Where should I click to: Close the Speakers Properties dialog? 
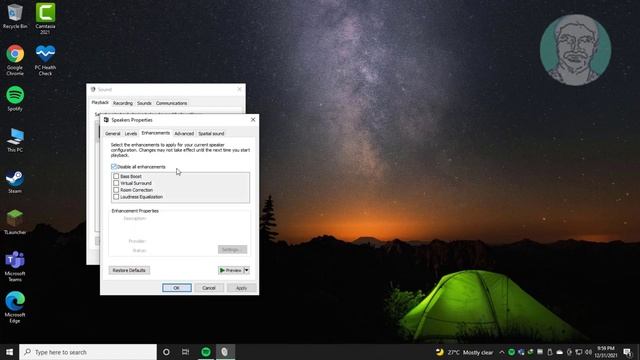(253, 120)
